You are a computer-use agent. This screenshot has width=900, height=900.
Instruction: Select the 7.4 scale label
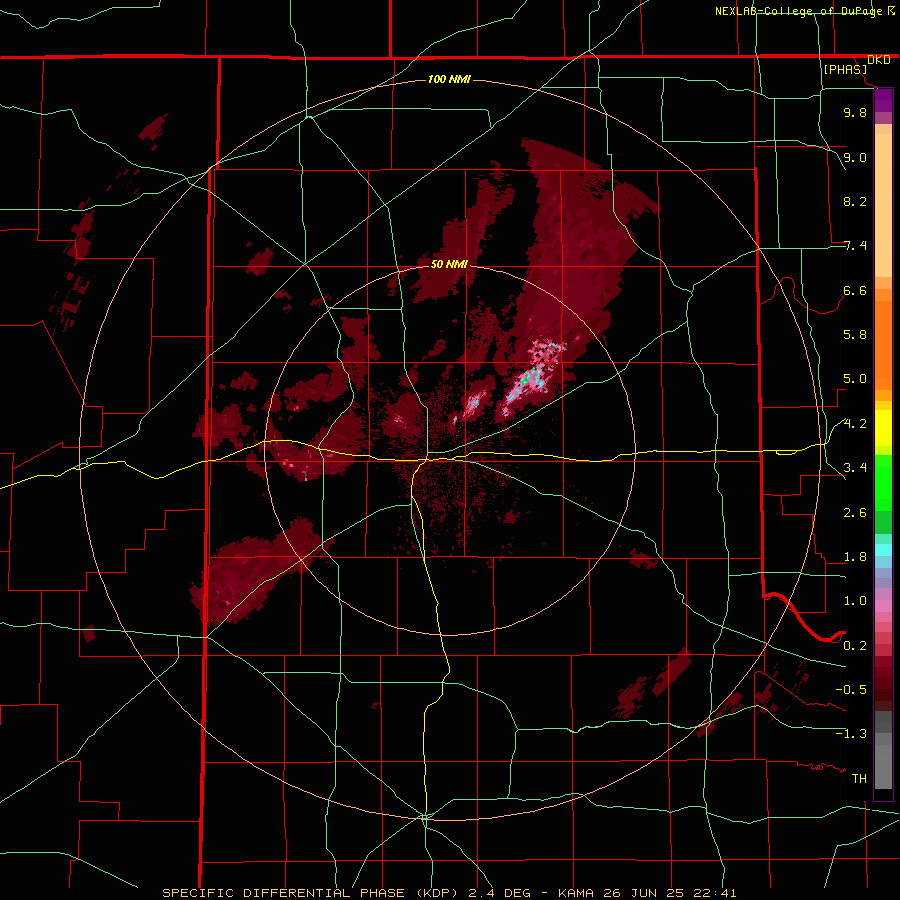pos(855,246)
